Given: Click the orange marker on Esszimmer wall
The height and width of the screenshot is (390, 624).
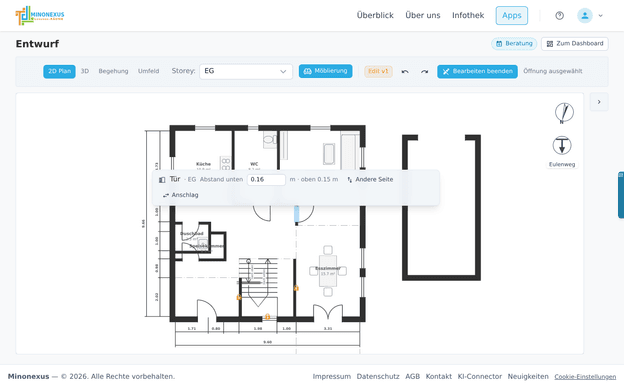Looking at the screenshot, I should 296,288.
